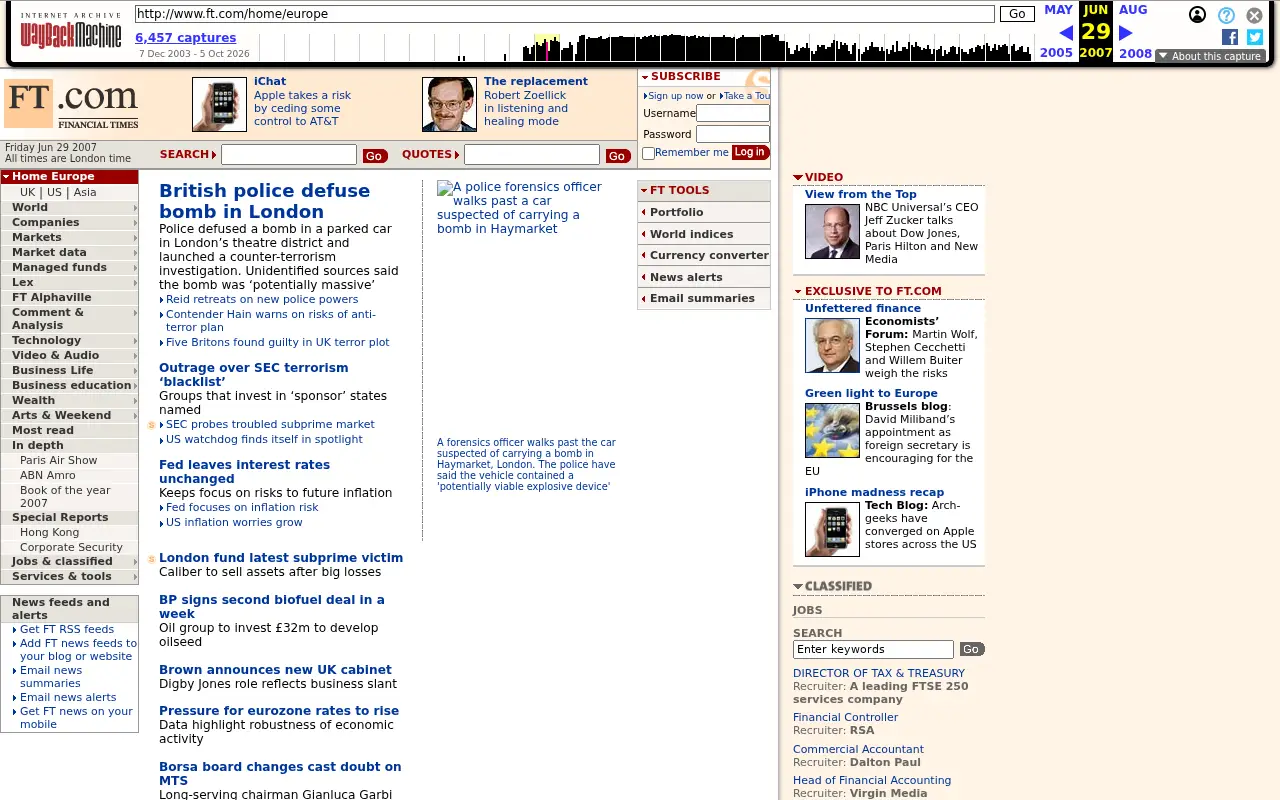This screenshot has height=800, width=1280.
Task: Open the Wayback Machine logo
Action: (71, 31)
